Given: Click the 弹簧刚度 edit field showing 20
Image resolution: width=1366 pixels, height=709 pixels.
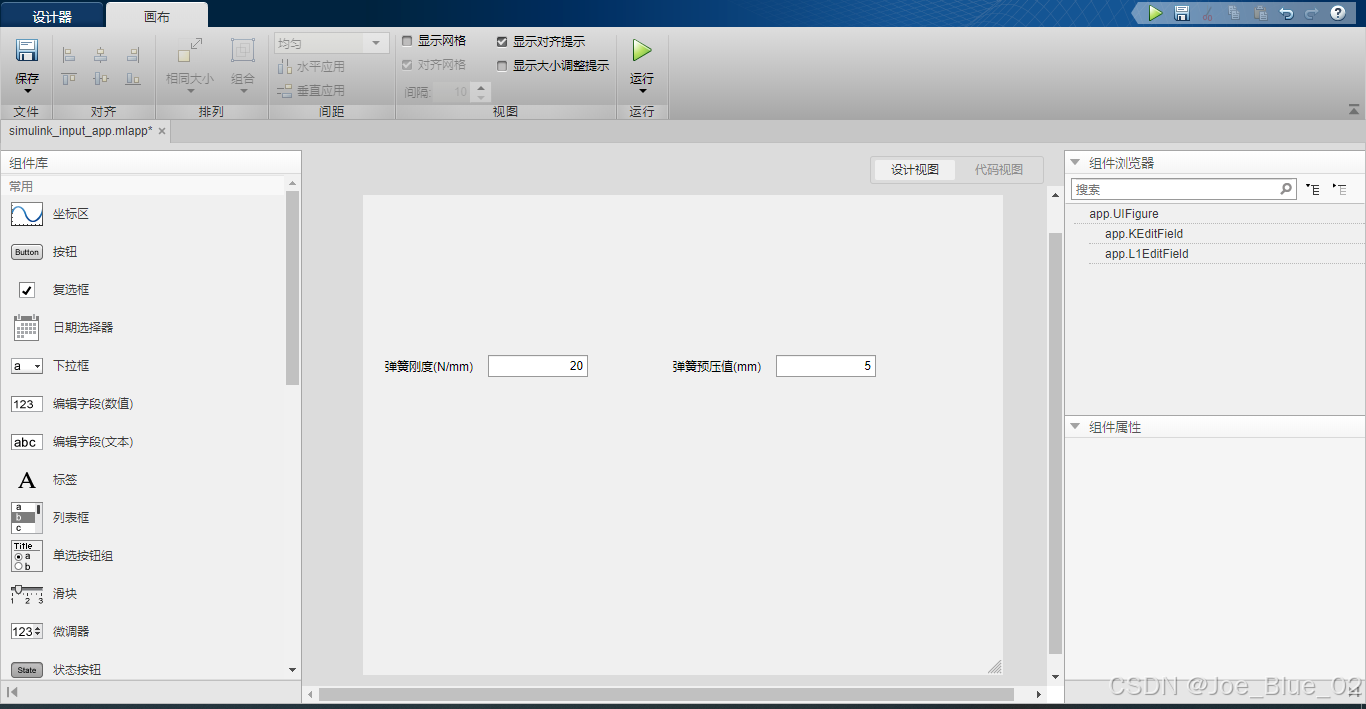Looking at the screenshot, I should coord(537,365).
